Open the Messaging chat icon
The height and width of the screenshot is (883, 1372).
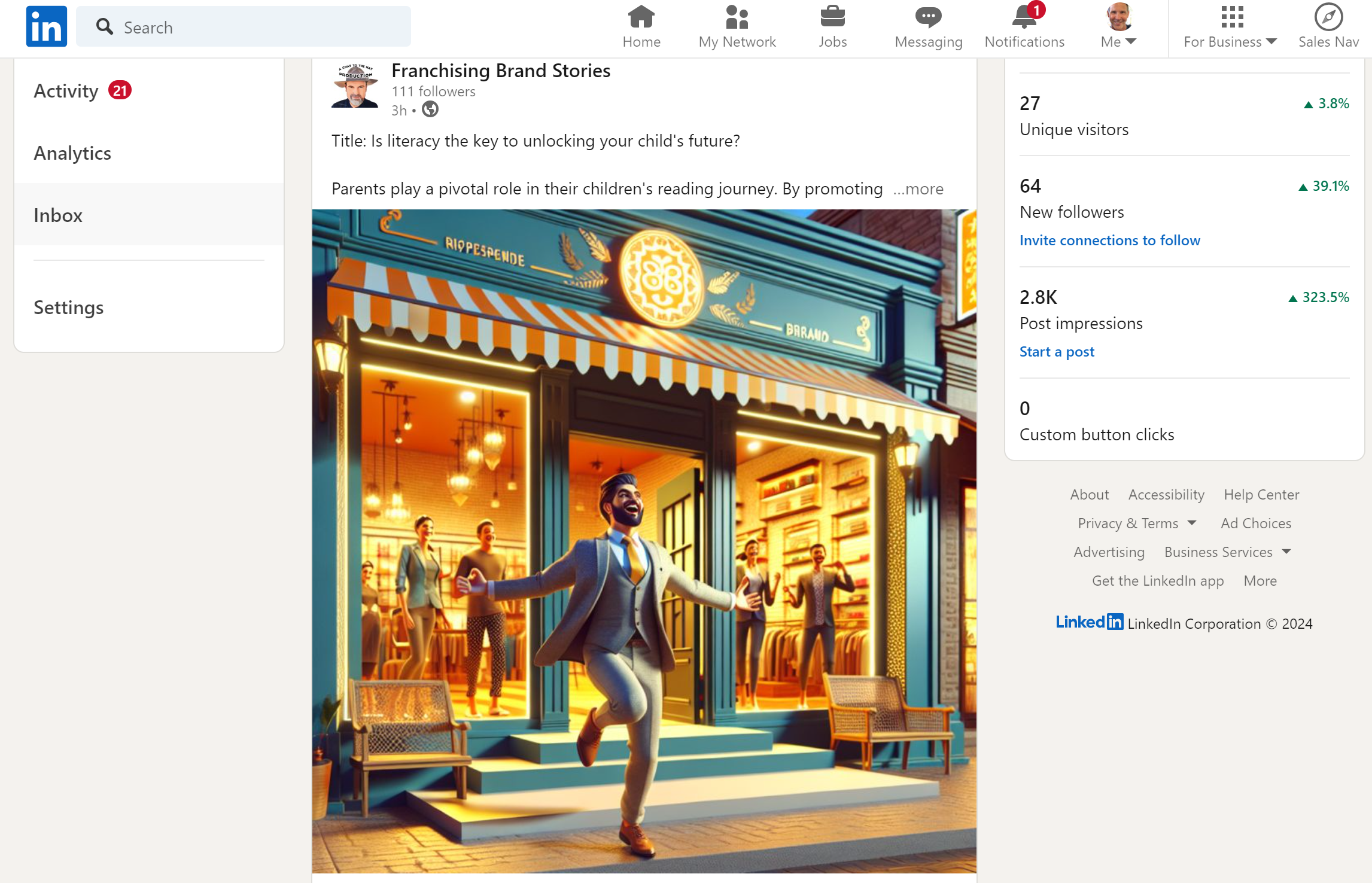pos(928,17)
